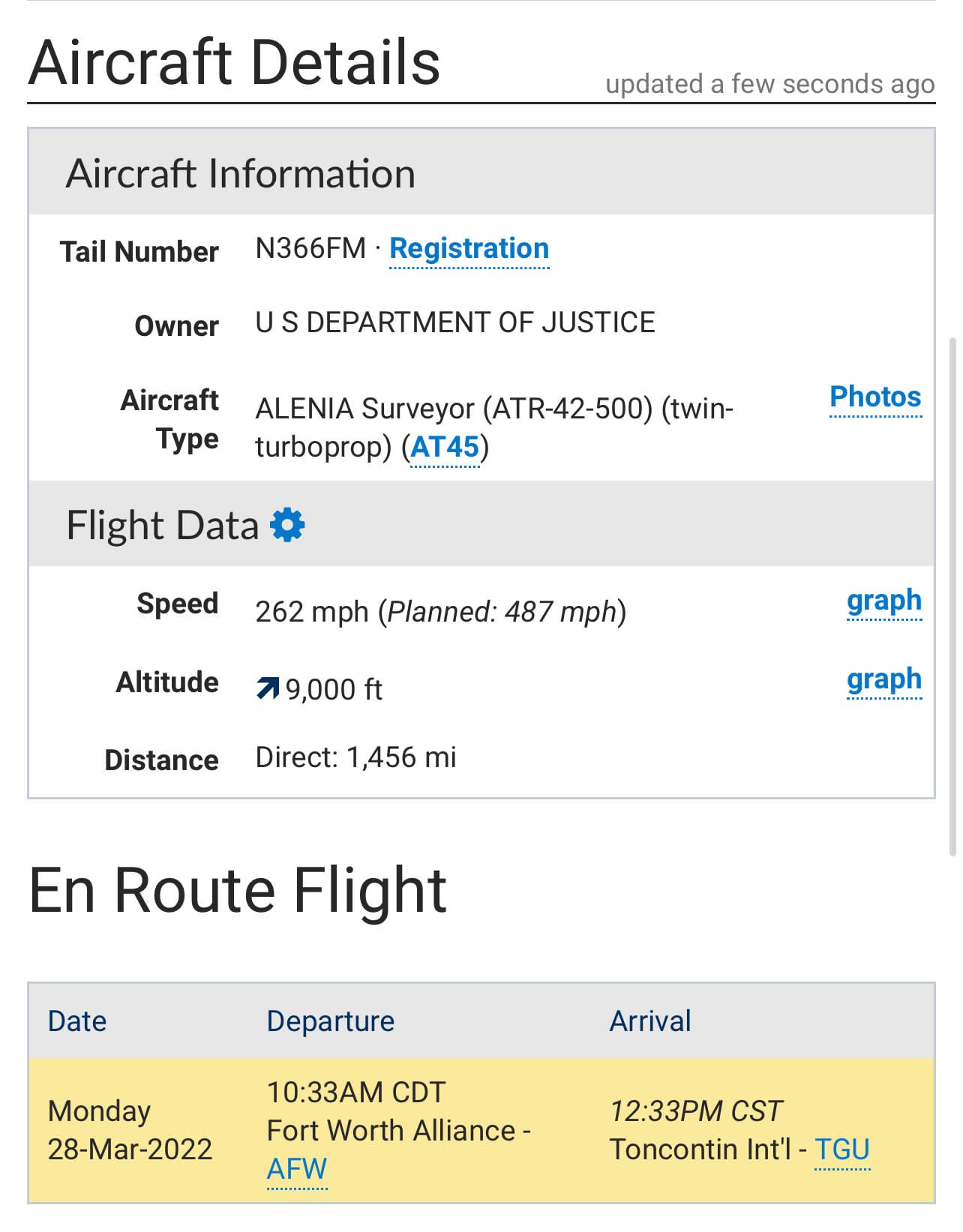The image size is (963, 1232).
Task: Open the Registration link for N366FM
Action: [469, 248]
